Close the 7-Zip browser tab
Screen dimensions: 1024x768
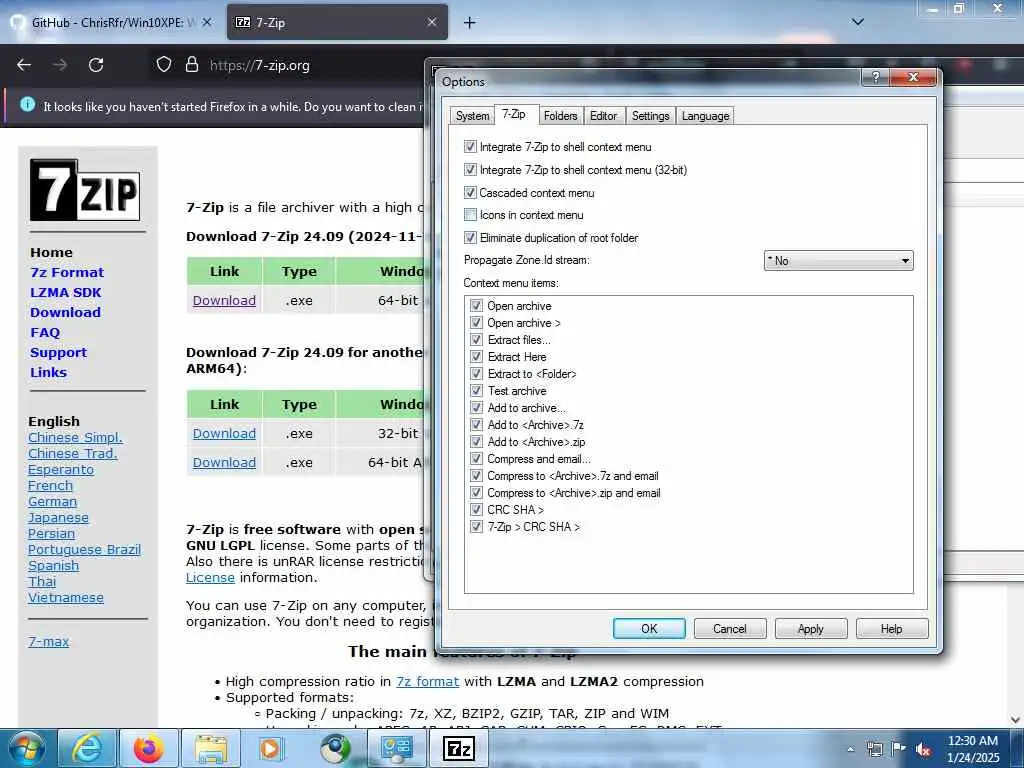(432, 22)
